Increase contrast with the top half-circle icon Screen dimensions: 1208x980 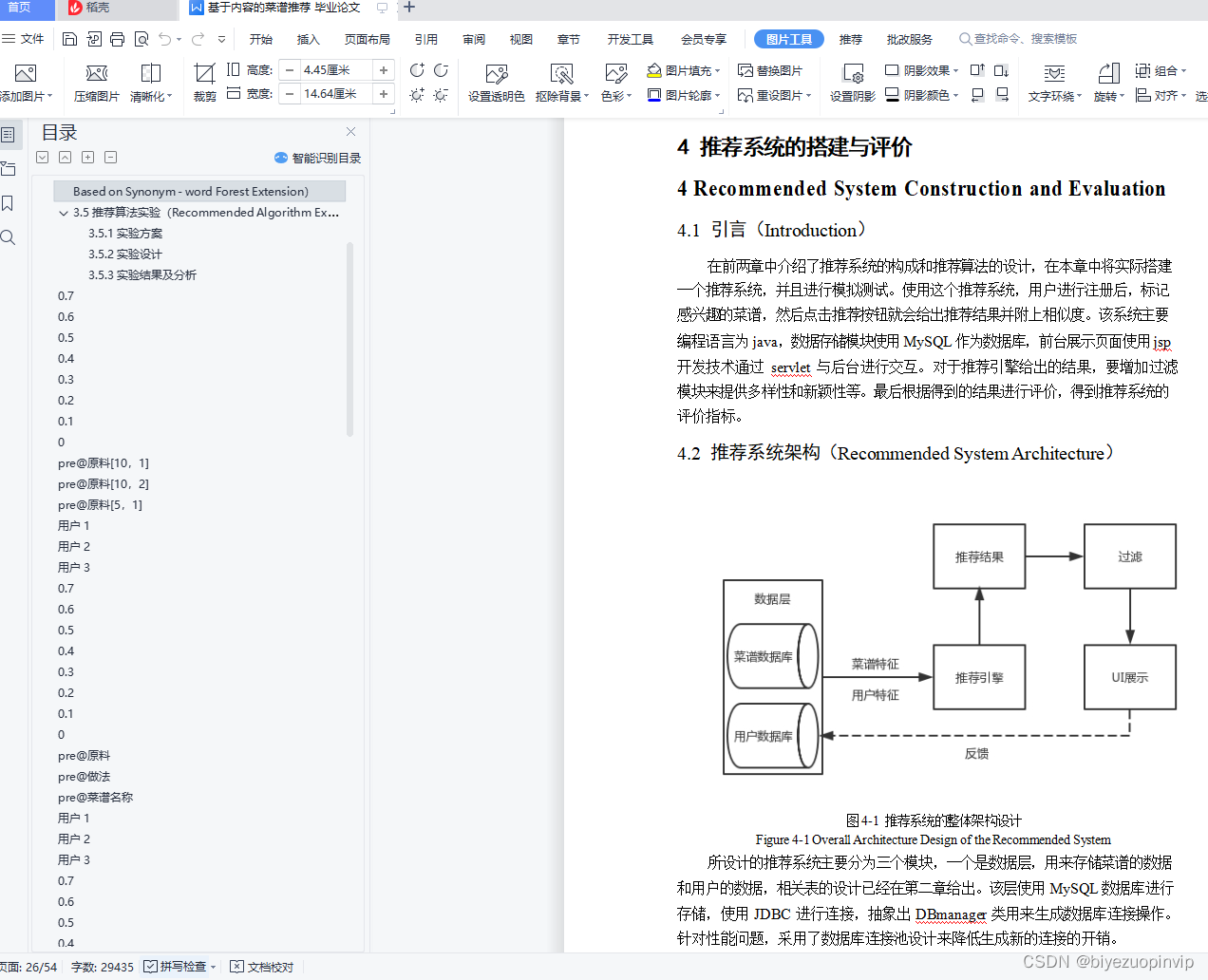(x=417, y=70)
